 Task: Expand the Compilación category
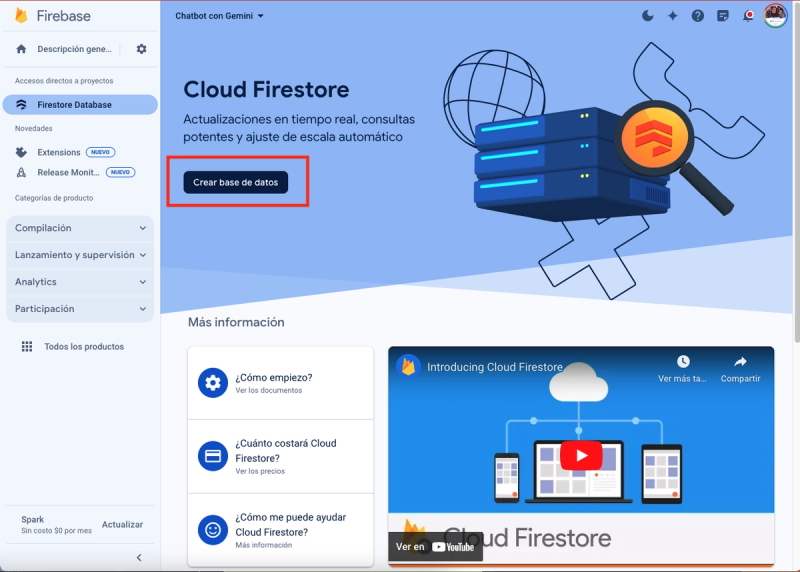80,228
